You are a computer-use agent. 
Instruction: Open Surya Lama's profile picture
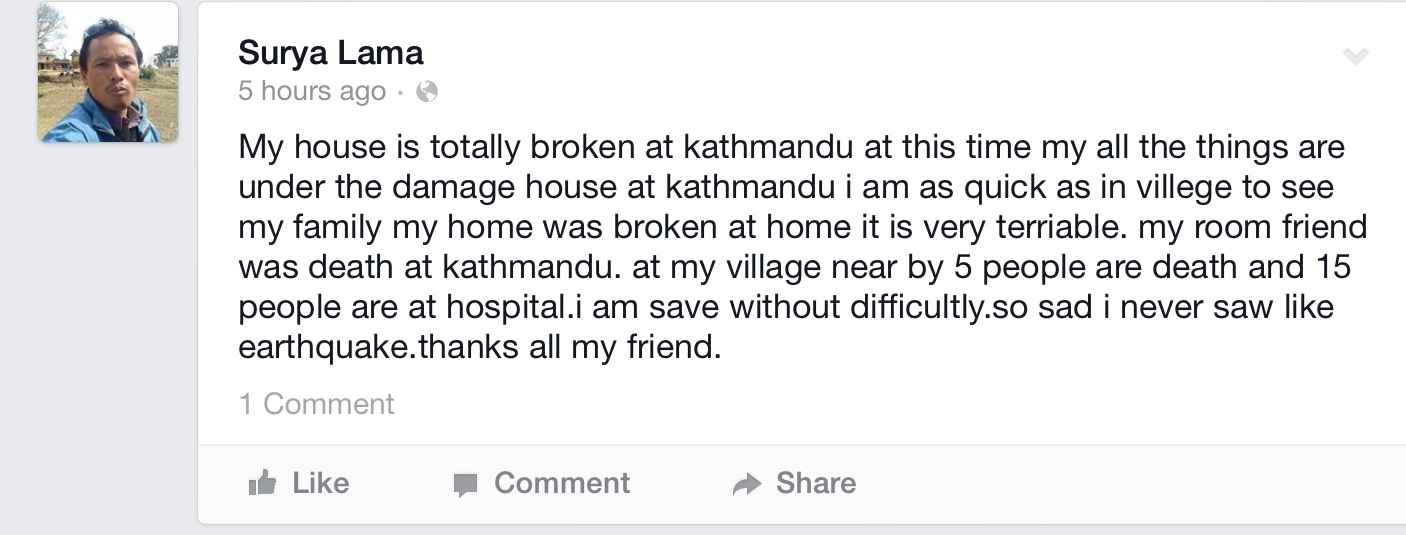[108, 72]
